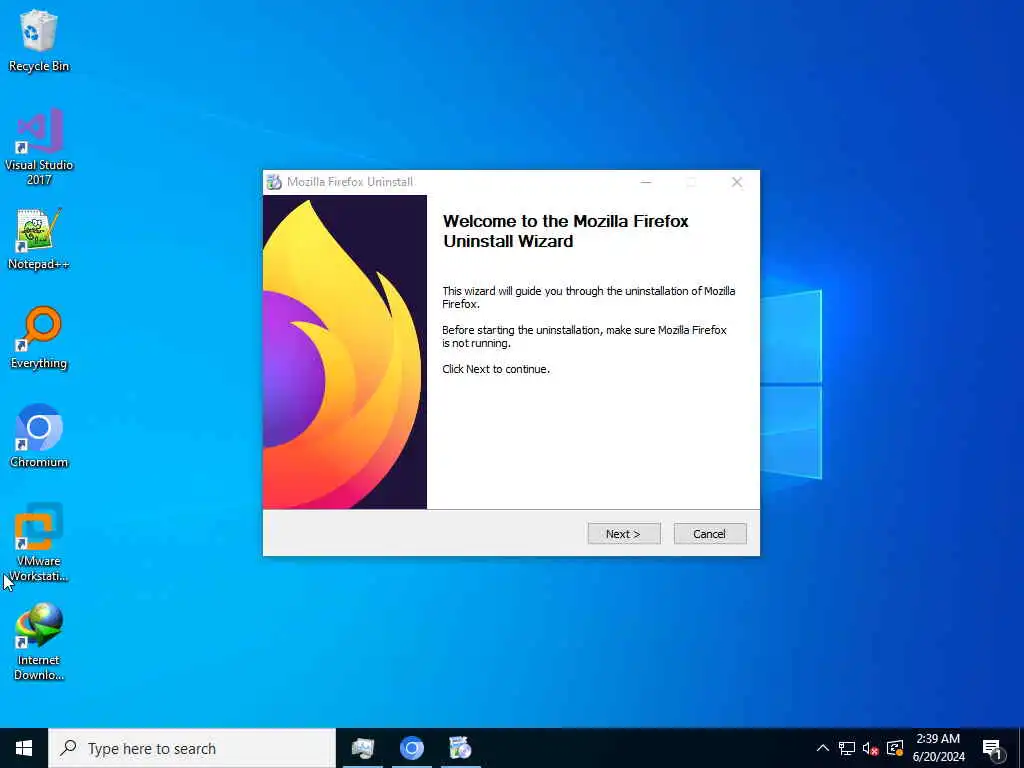This screenshot has width=1024, height=768.
Task: Open the first pinned taskbar app
Action: click(363, 748)
